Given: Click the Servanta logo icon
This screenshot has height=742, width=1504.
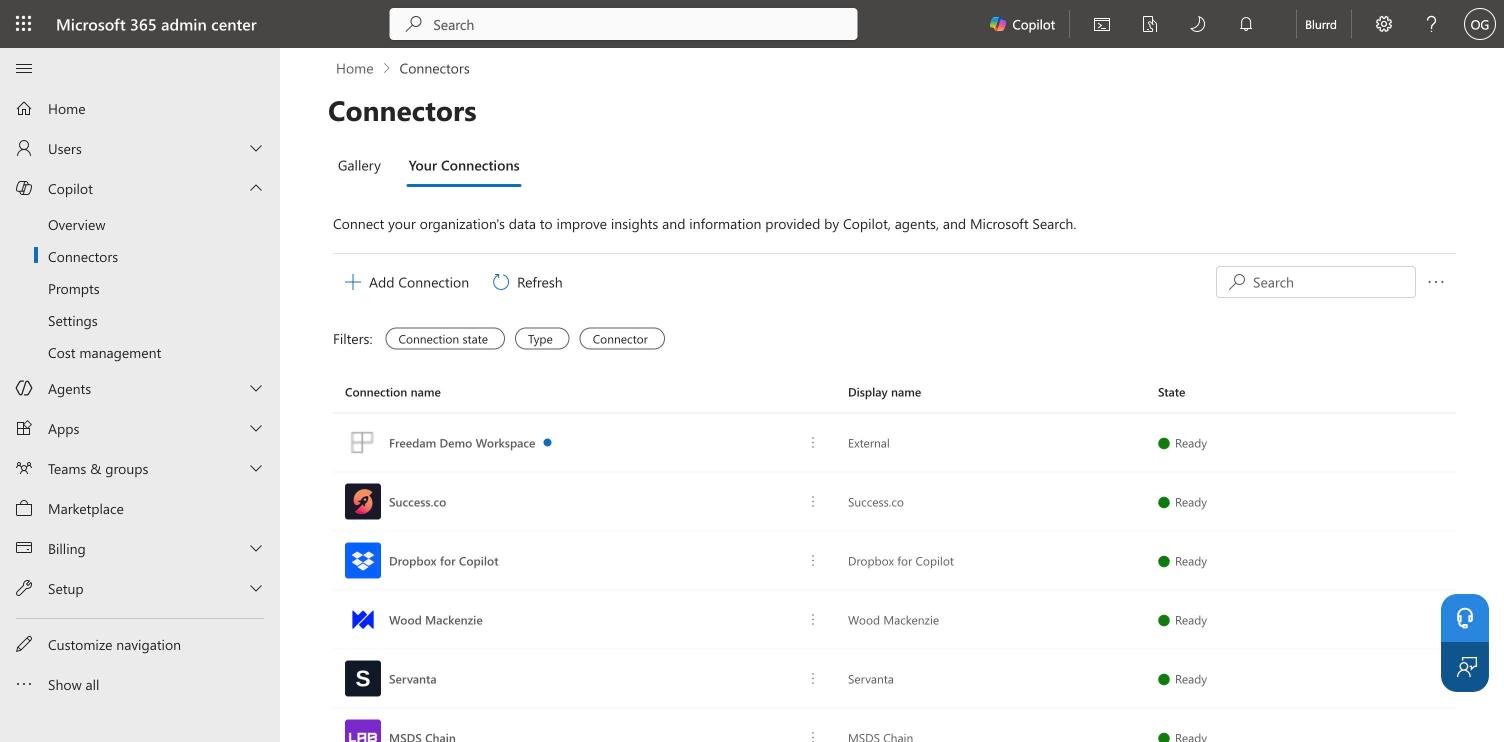Looking at the screenshot, I should click(x=363, y=678).
